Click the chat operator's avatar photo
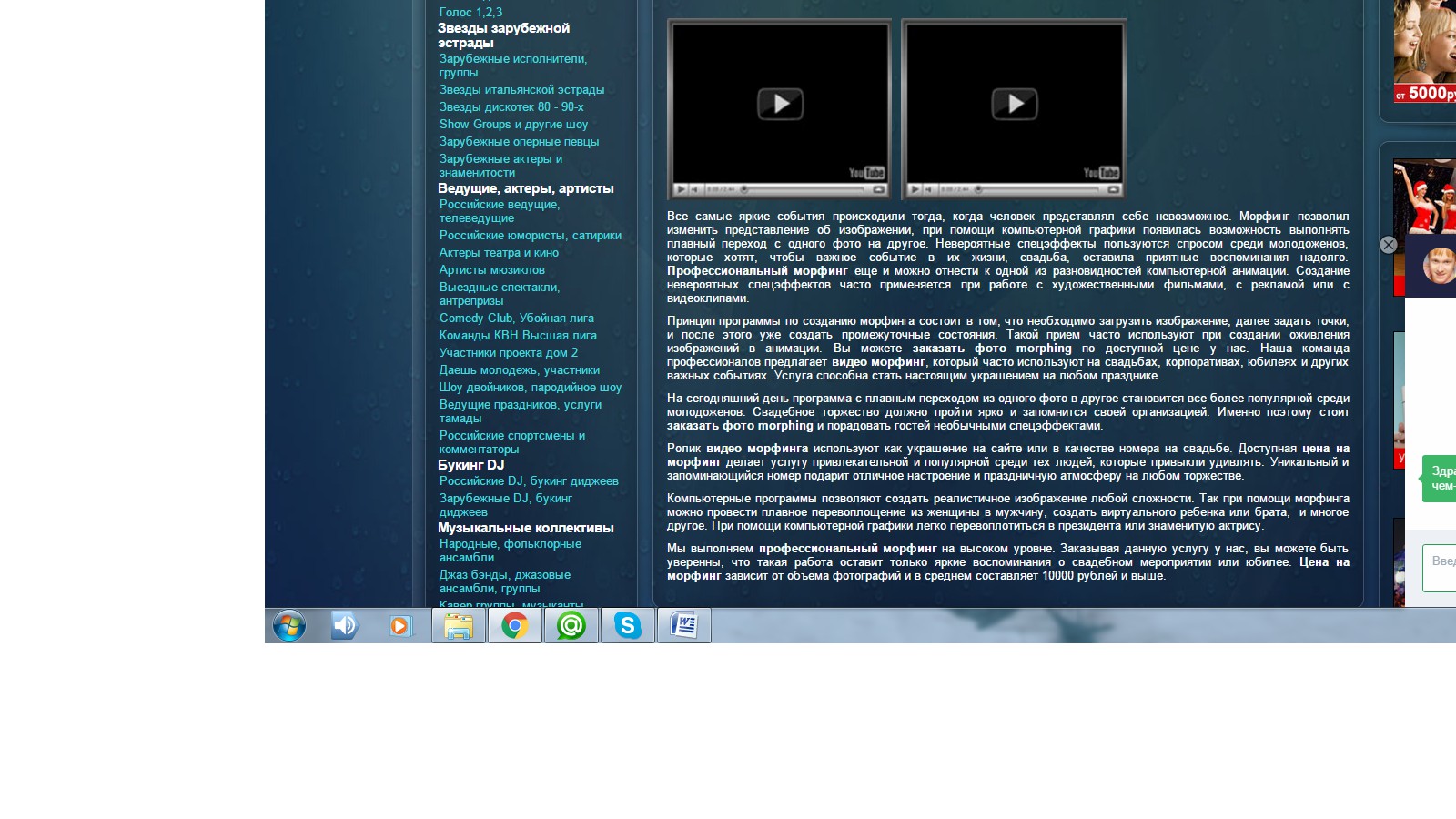The height and width of the screenshot is (819, 1456). pyautogui.click(x=1441, y=266)
